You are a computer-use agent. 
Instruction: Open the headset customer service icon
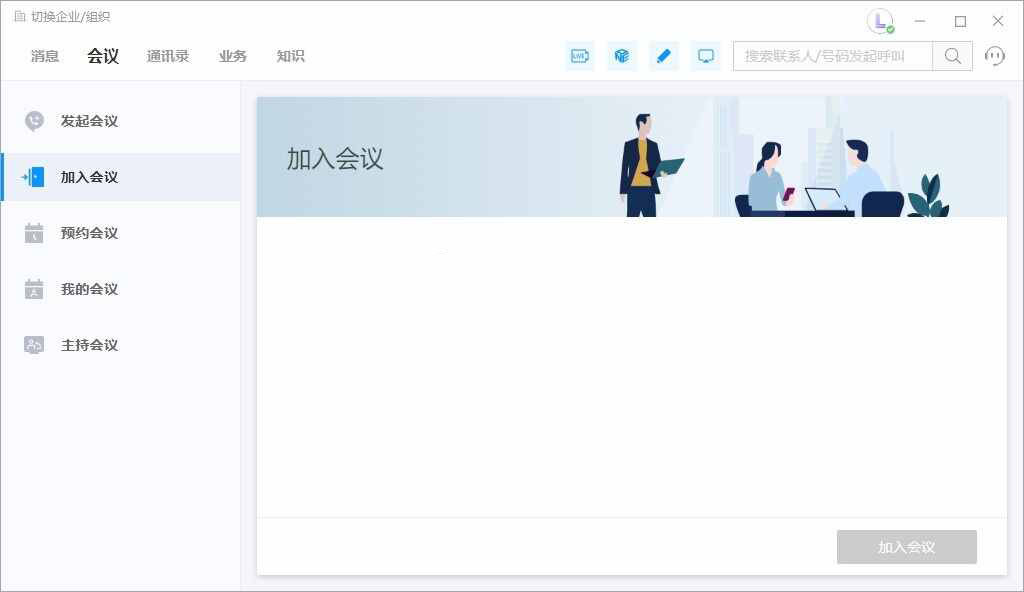994,56
